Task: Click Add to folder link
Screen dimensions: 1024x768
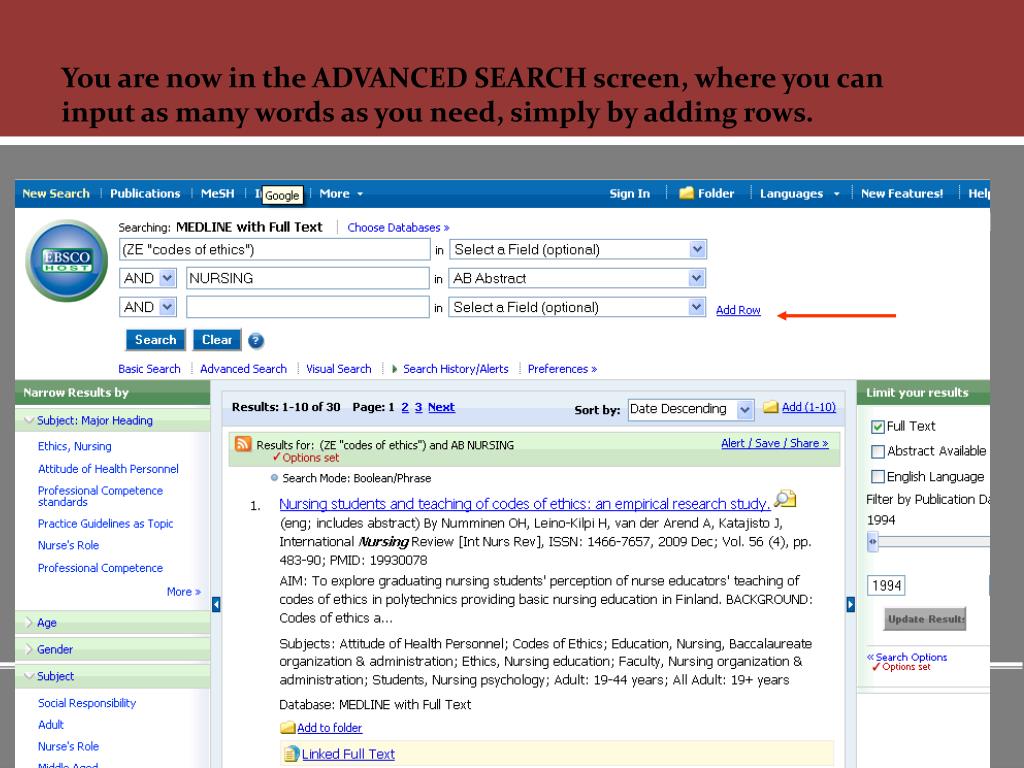Action: coord(329,728)
